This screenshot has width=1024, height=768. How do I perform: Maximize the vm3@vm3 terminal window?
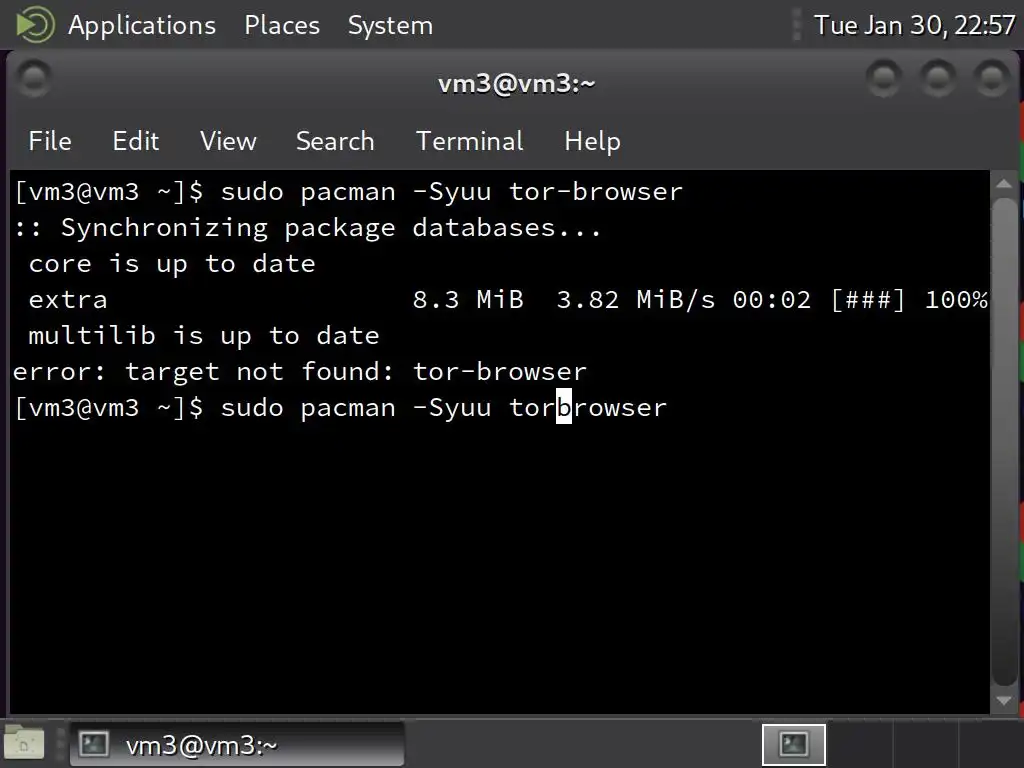click(x=938, y=78)
